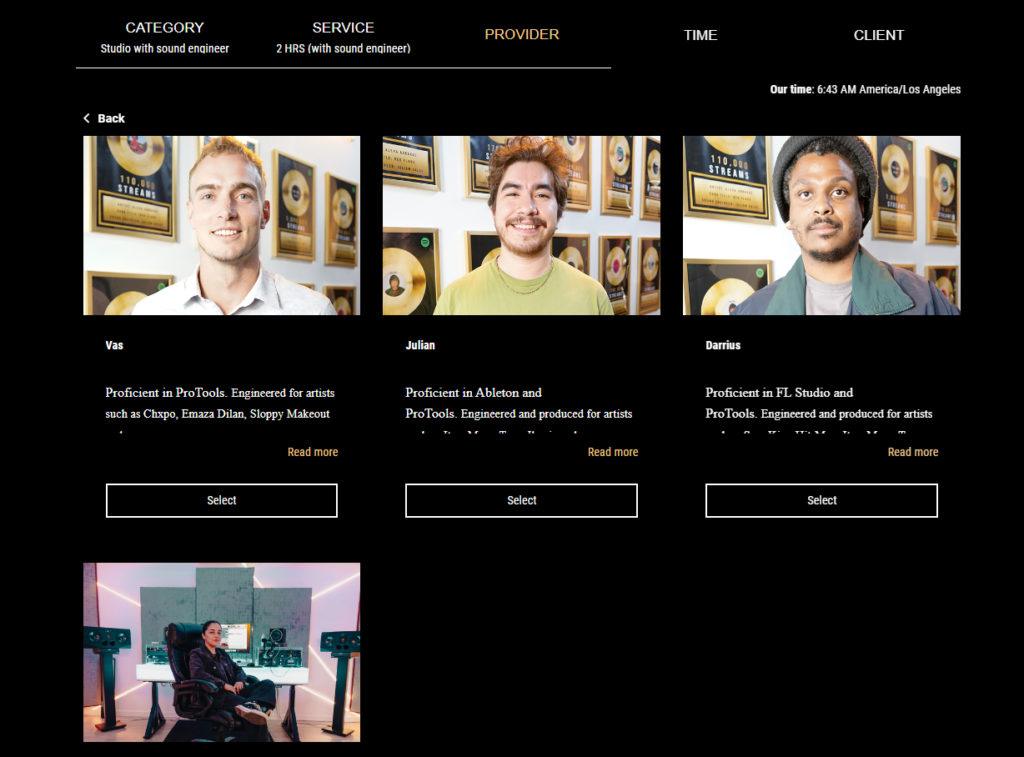This screenshot has width=1024, height=757.
Task: Expand Julian's description via Read more
Action: tap(613, 452)
